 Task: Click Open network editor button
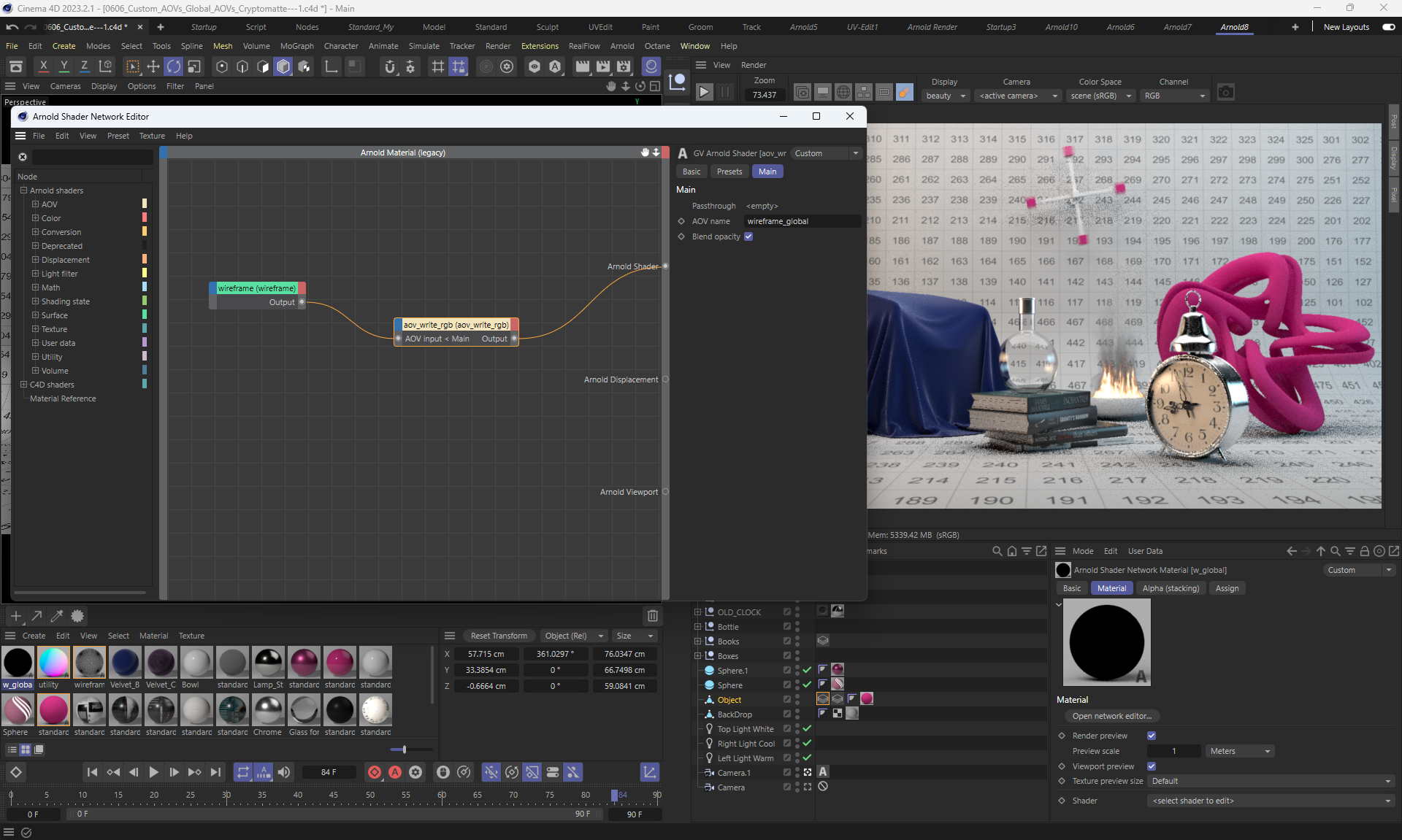pyautogui.click(x=1111, y=716)
